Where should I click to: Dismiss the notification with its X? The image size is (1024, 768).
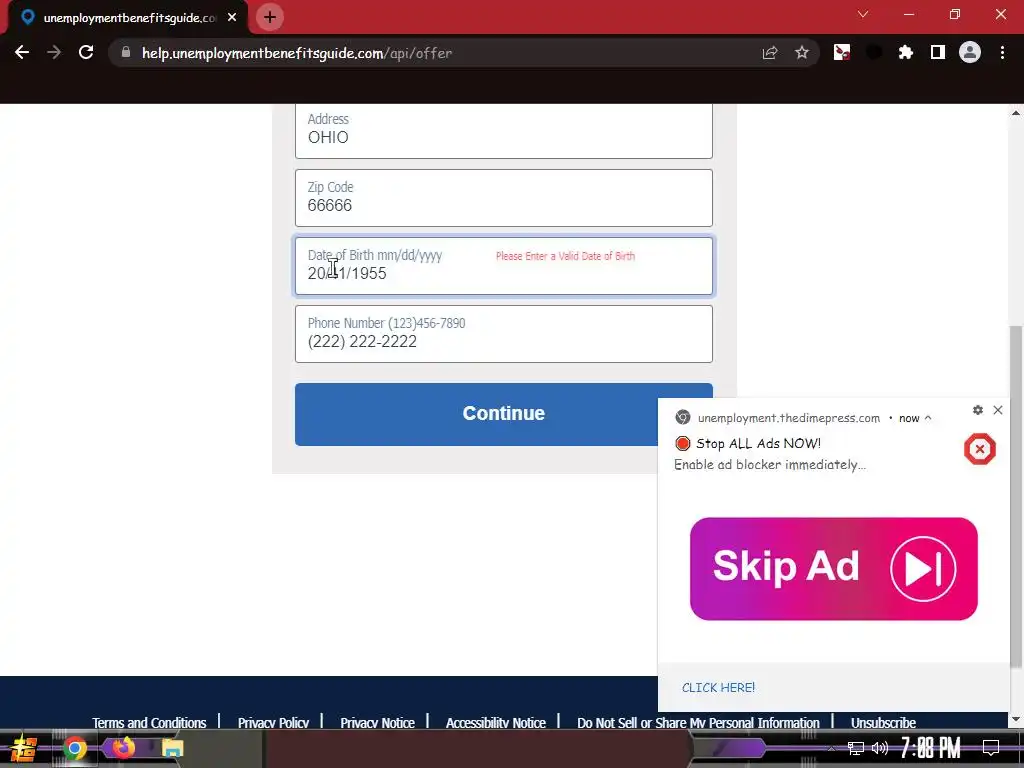coord(998,410)
